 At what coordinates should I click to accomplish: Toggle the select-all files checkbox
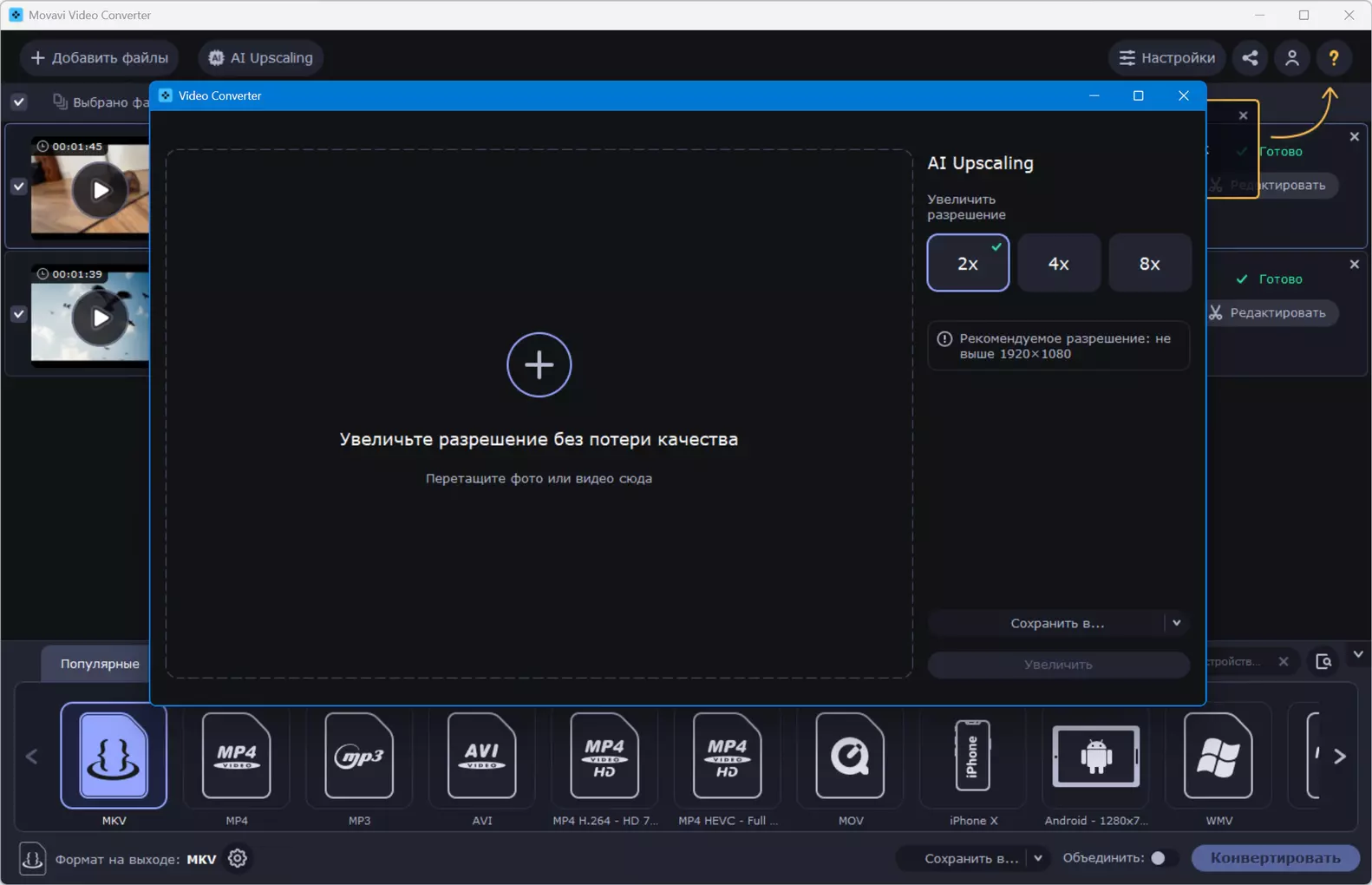pos(18,102)
